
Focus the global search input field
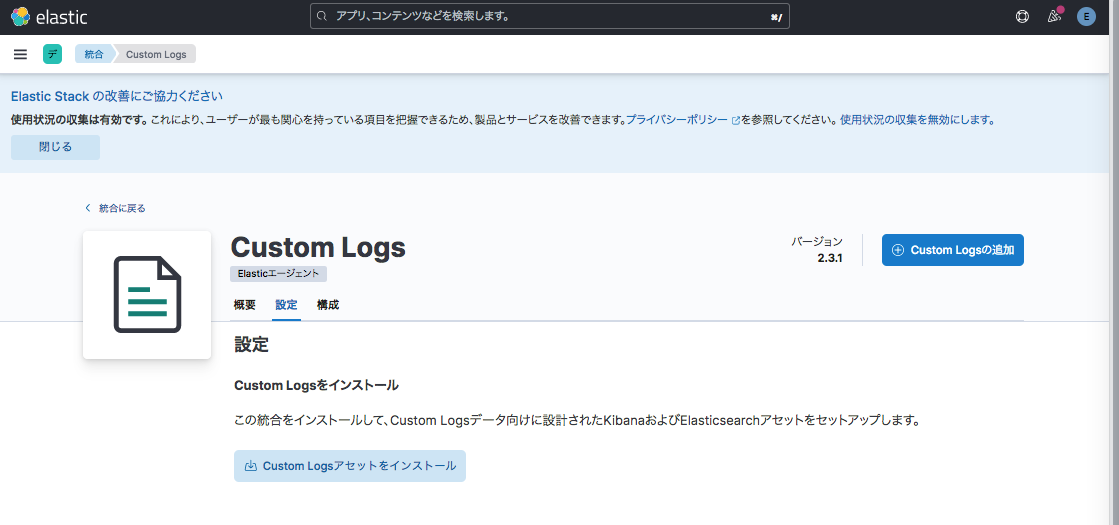[x=550, y=17]
